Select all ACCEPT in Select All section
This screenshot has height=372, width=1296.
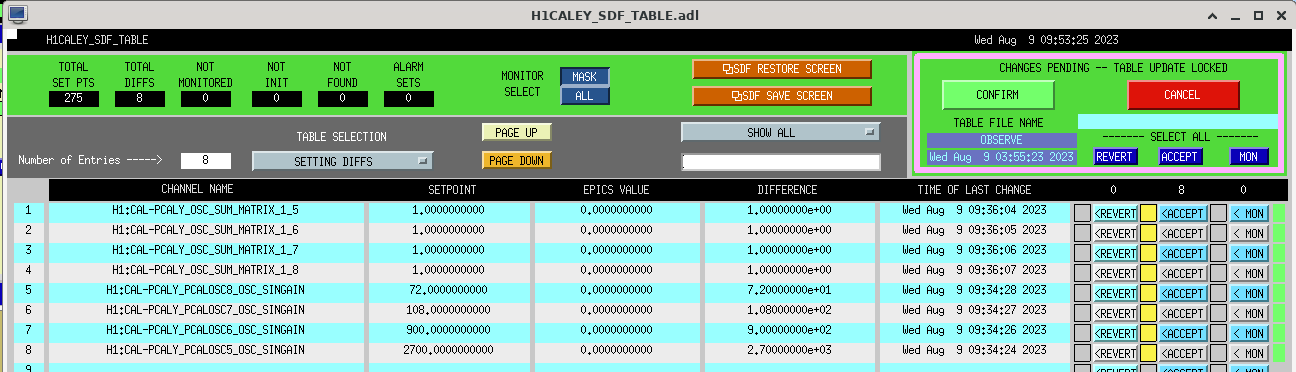[x=1180, y=157]
